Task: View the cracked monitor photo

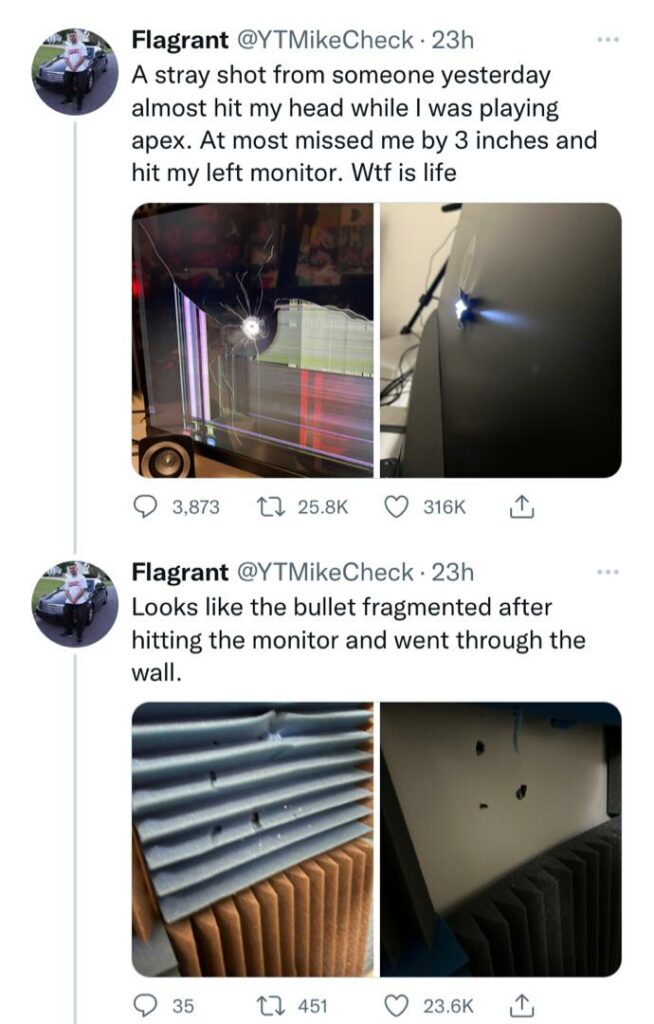Action: click(253, 340)
